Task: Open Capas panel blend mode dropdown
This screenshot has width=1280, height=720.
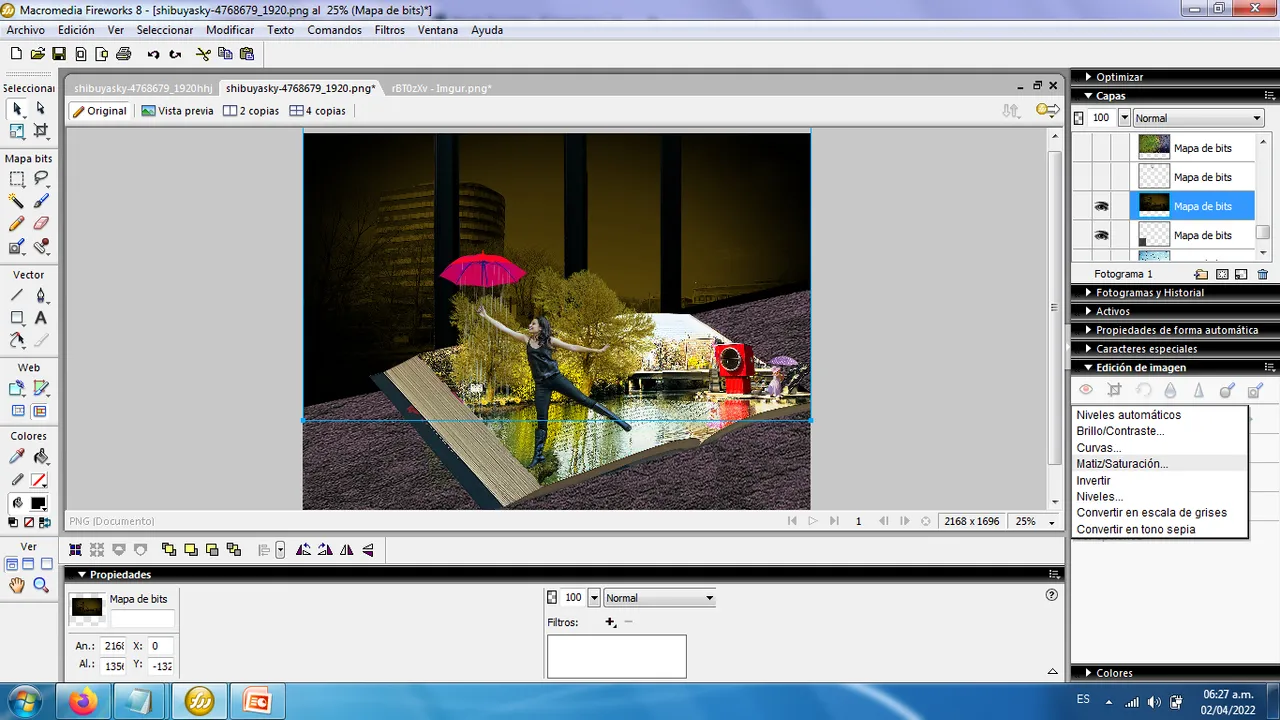Action: [1198, 118]
